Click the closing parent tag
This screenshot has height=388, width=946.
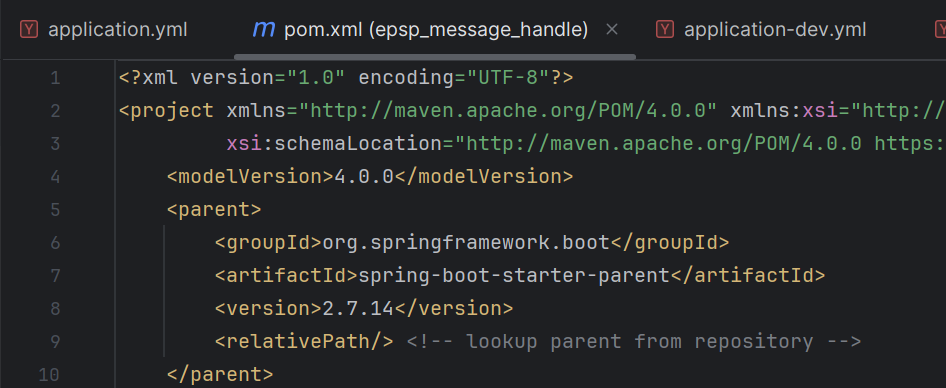click(220, 375)
